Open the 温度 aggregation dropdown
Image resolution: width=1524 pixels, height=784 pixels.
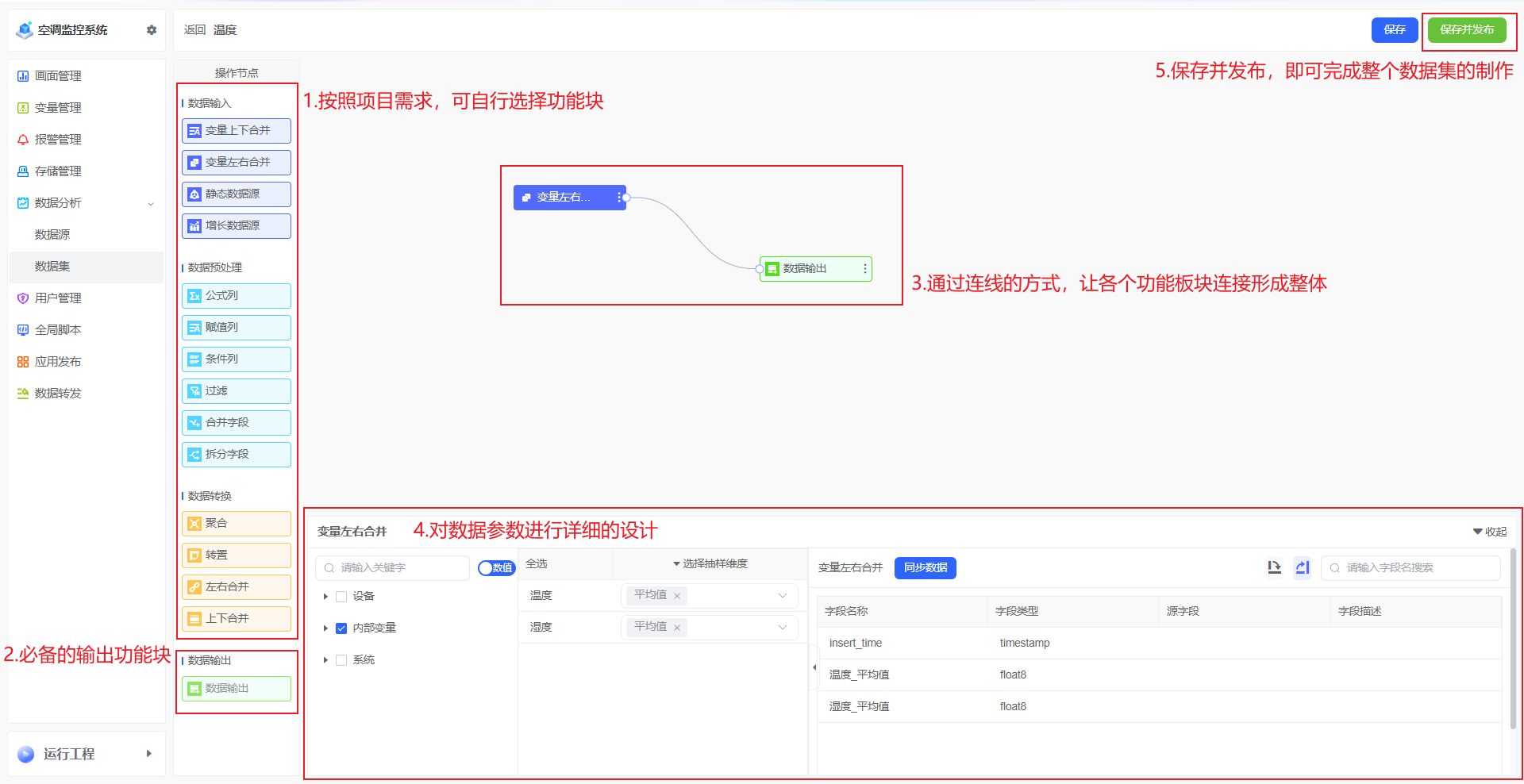782,595
